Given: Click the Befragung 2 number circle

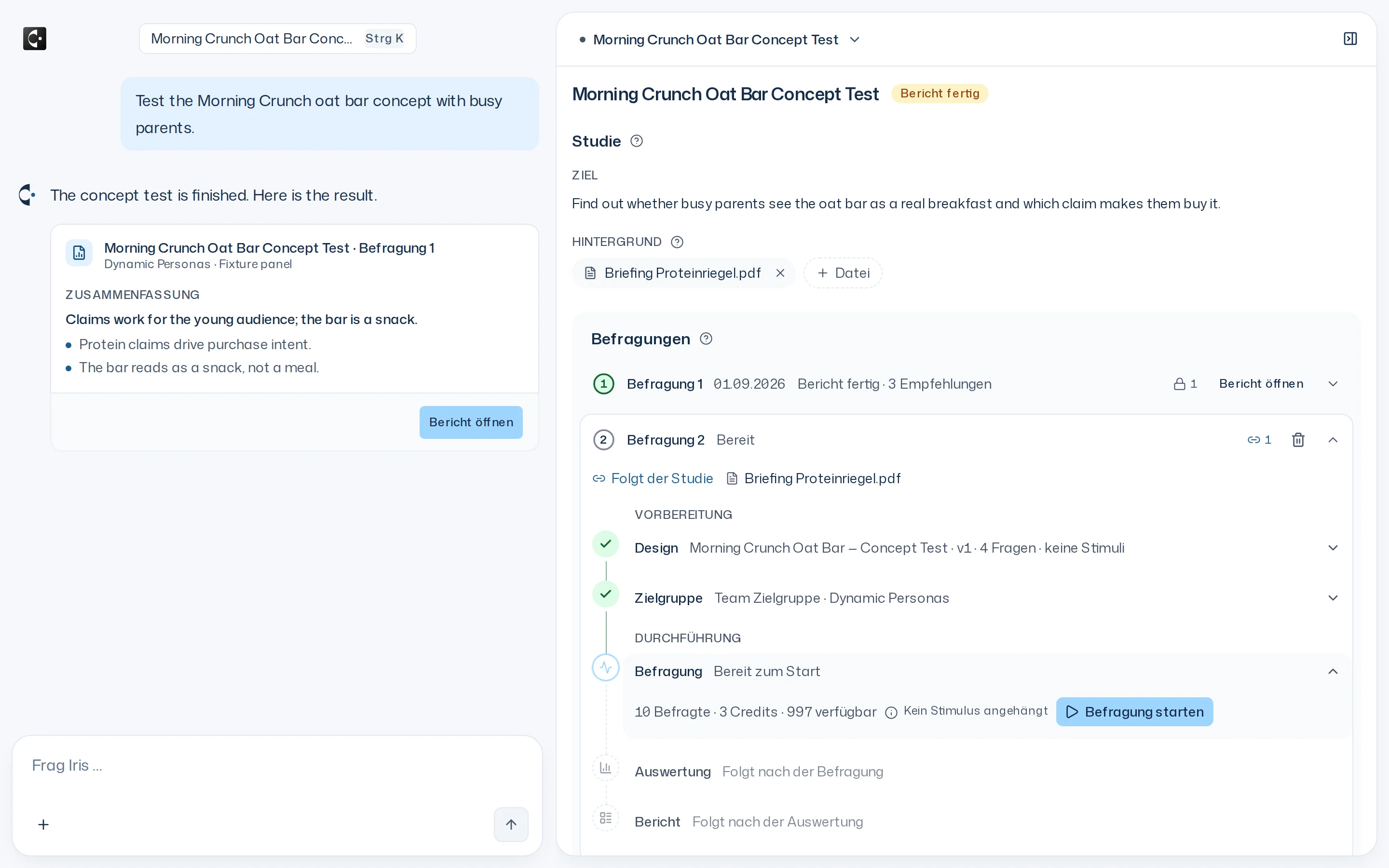Looking at the screenshot, I should coord(603,440).
